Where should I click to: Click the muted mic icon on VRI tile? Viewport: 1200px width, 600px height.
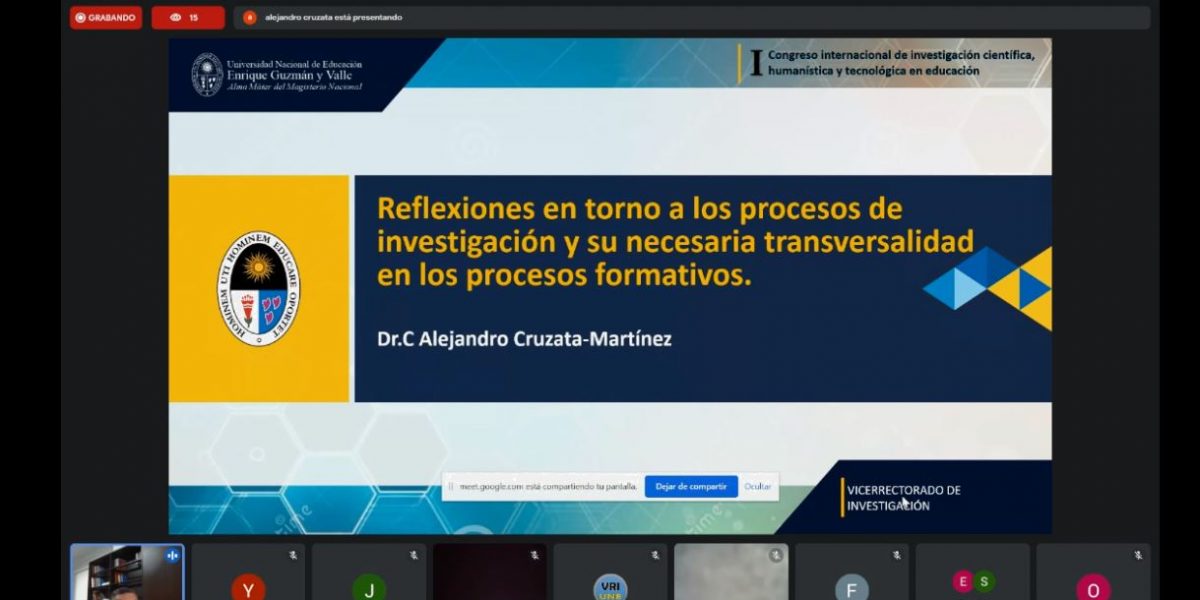pyautogui.click(x=655, y=555)
